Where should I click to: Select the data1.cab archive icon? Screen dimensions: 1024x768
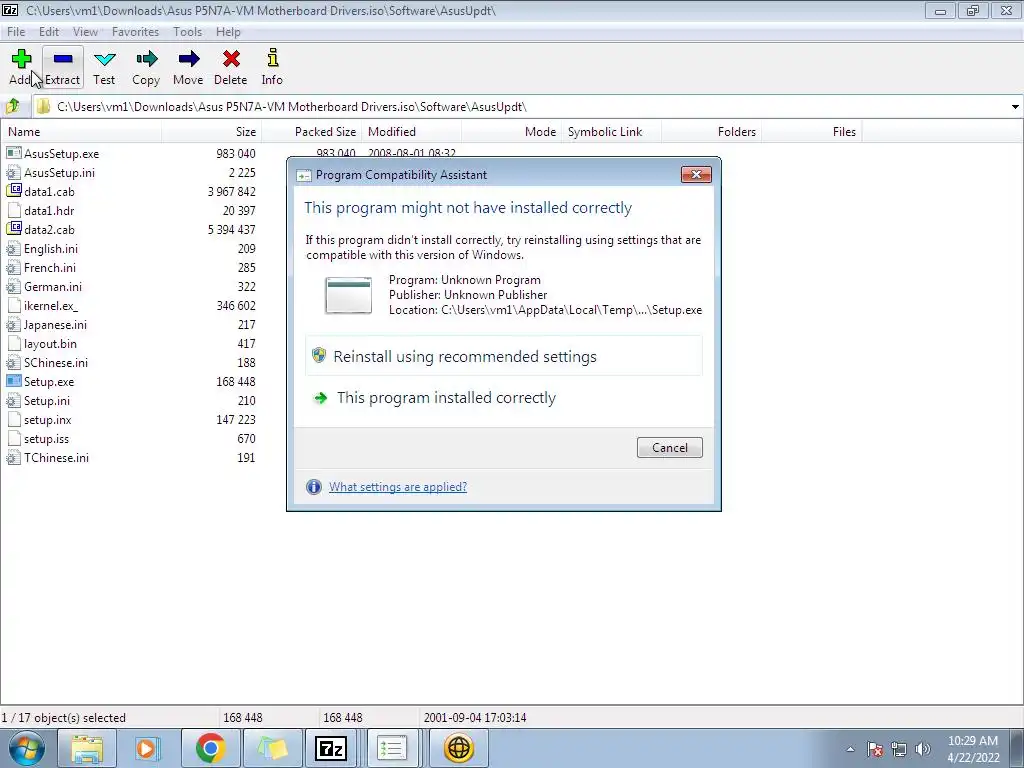point(14,191)
